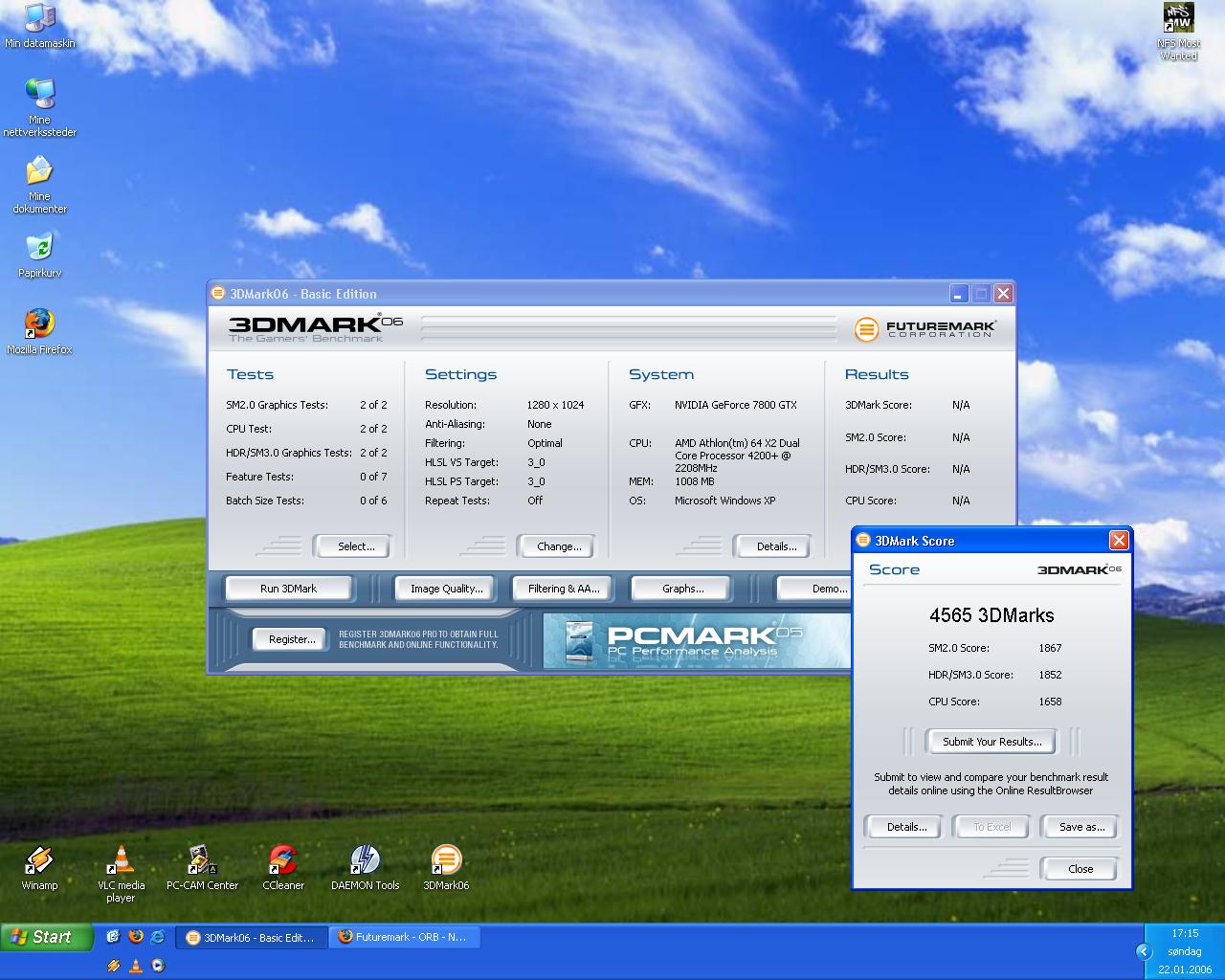1225x980 pixels.
Task: Click GFX NVIDIA GeForce 7800 GTX text
Action: coord(735,405)
